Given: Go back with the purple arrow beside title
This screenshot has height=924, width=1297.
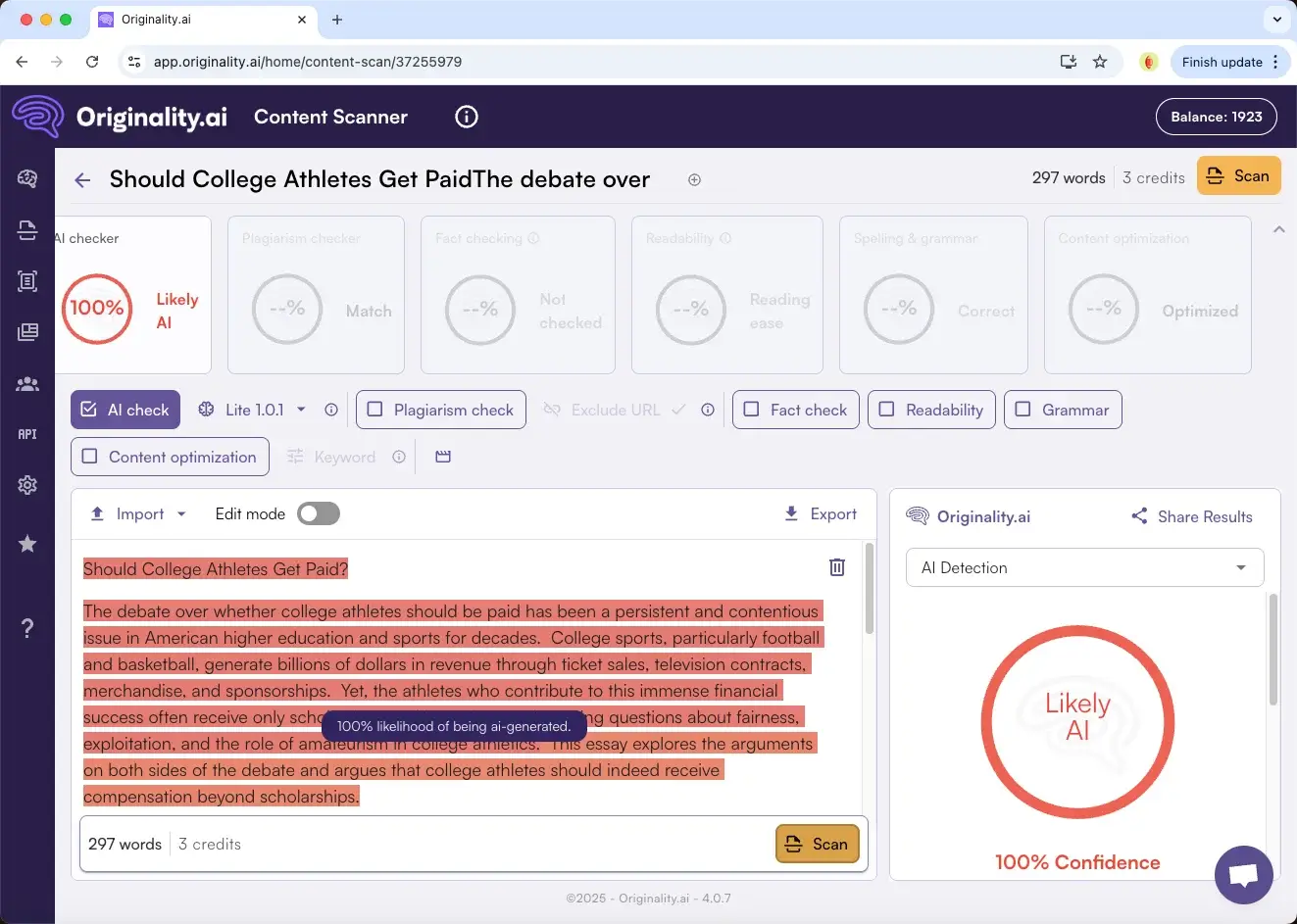Looking at the screenshot, I should pos(82,179).
